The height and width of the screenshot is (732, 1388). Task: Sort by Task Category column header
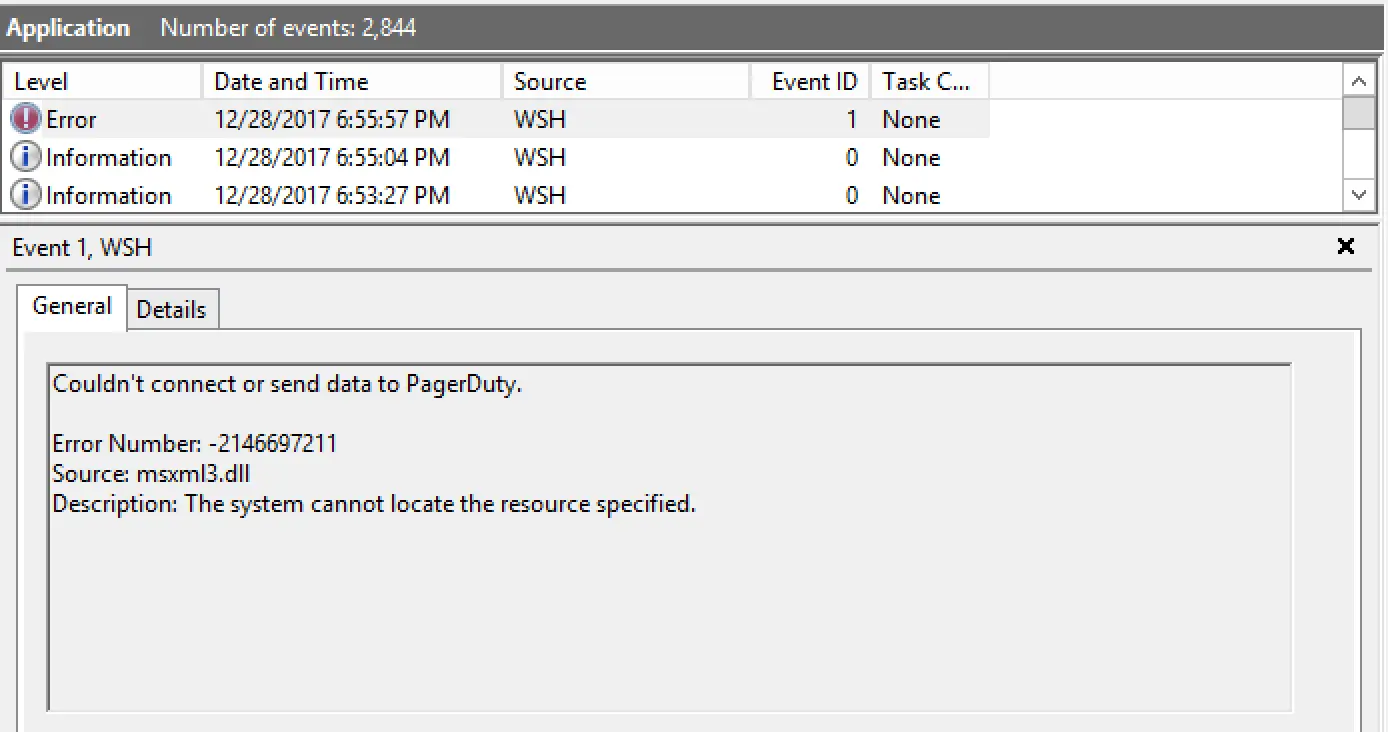929,81
